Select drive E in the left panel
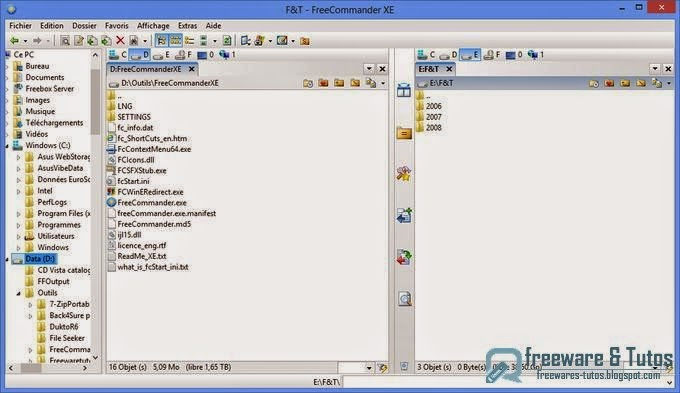The image size is (680, 393). pos(161,55)
